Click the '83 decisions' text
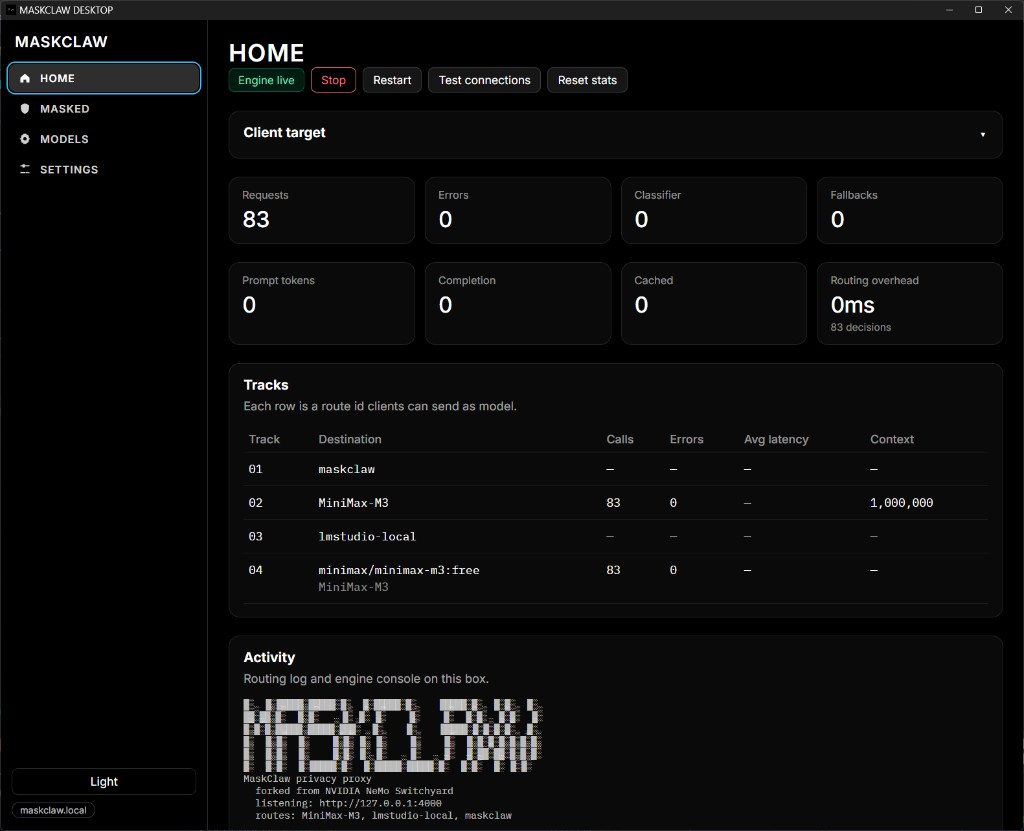Screen dimensions: 1024x831 click(860, 327)
